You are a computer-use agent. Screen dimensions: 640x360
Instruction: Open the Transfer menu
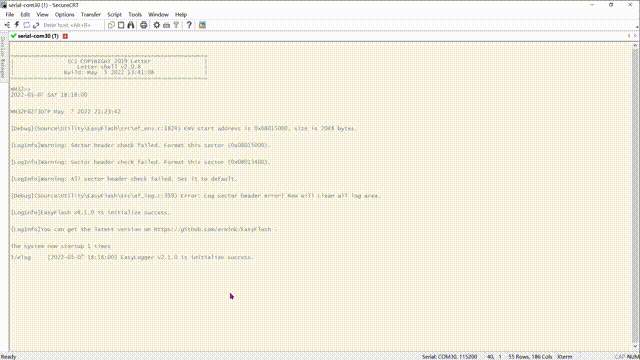click(x=91, y=14)
